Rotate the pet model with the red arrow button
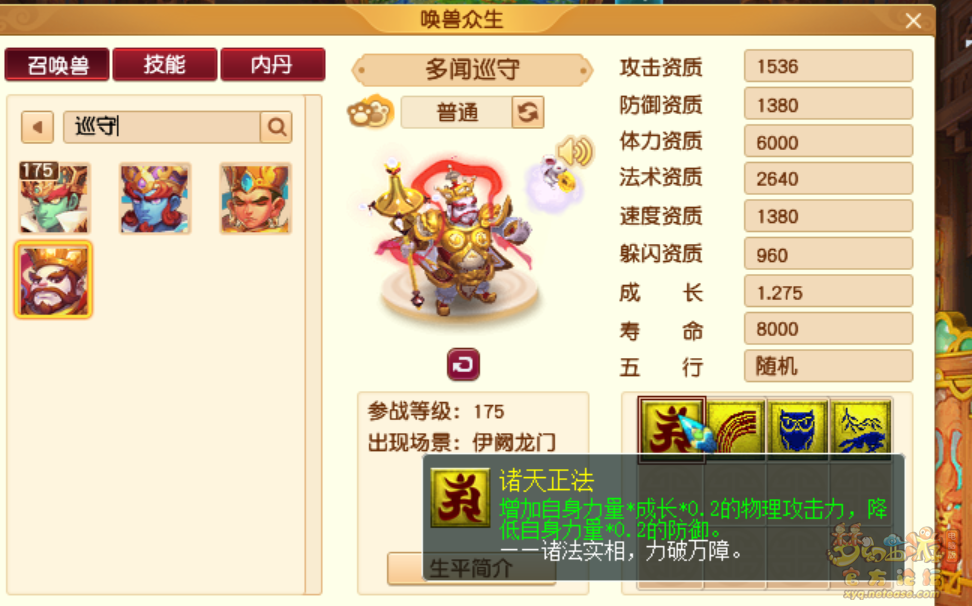This screenshot has height=606, width=972. pos(464,364)
